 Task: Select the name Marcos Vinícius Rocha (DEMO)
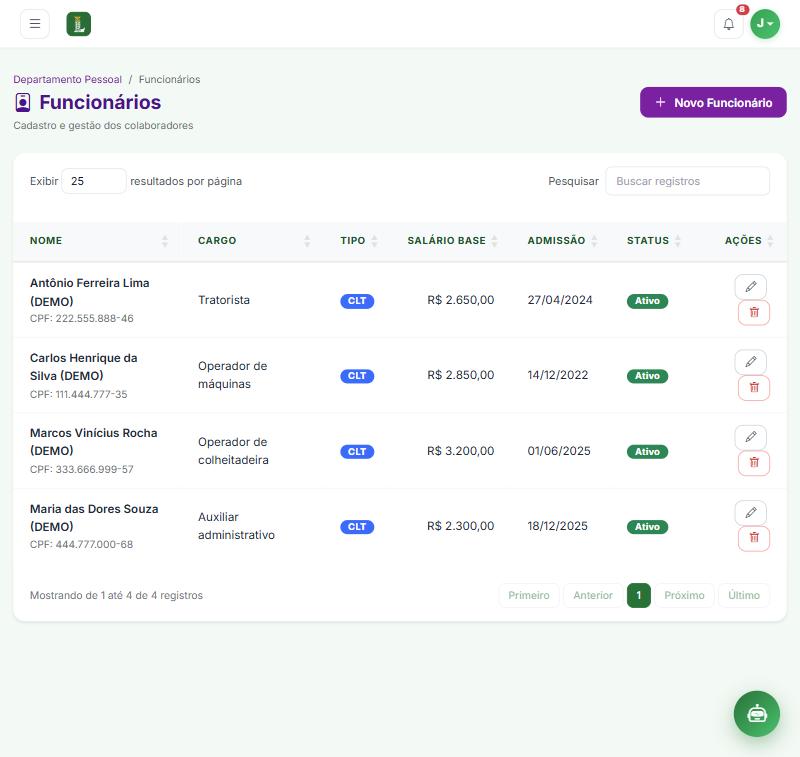pyautogui.click(x=94, y=442)
